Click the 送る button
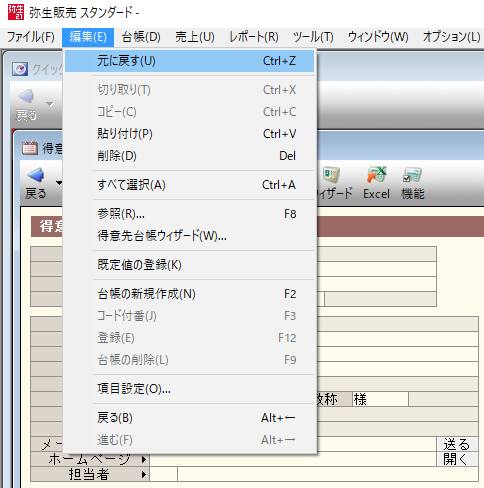The image size is (484, 488). pos(456,444)
